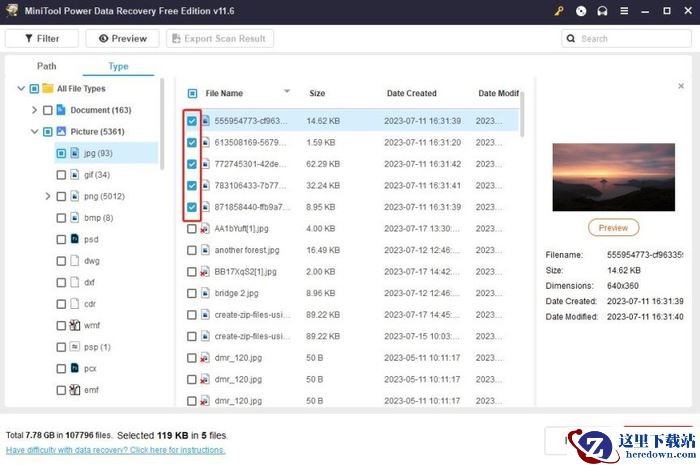The image size is (700, 465).
Task: Click the All File Types folder icon
Action: 48,88
